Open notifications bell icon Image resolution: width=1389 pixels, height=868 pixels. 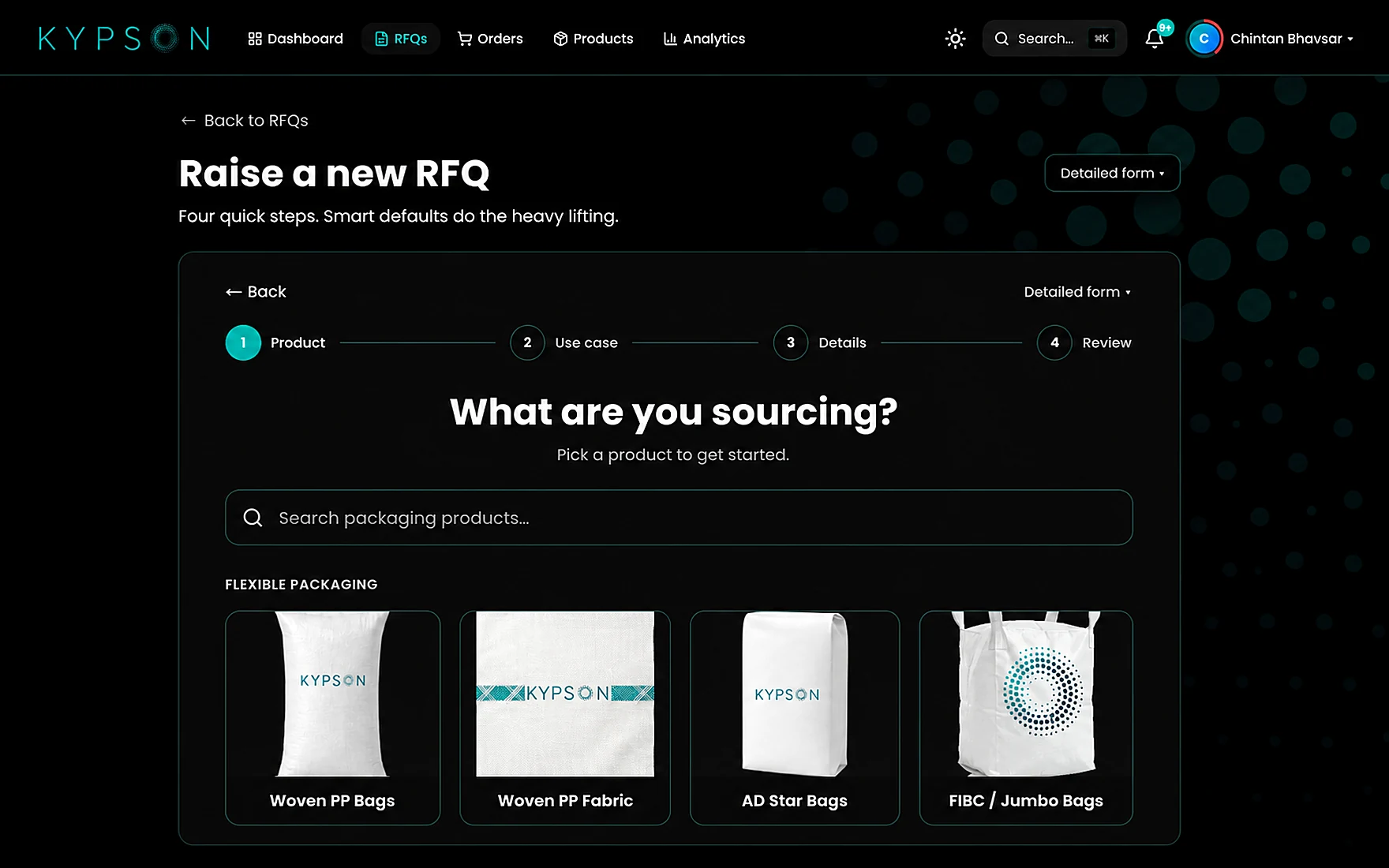[x=1155, y=39]
